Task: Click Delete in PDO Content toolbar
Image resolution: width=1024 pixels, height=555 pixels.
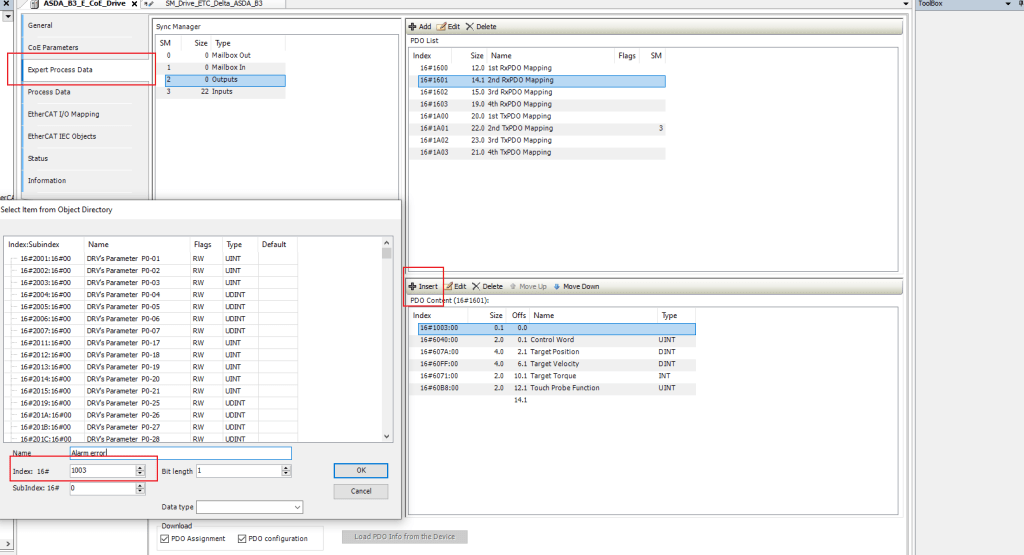Action: (x=487, y=286)
